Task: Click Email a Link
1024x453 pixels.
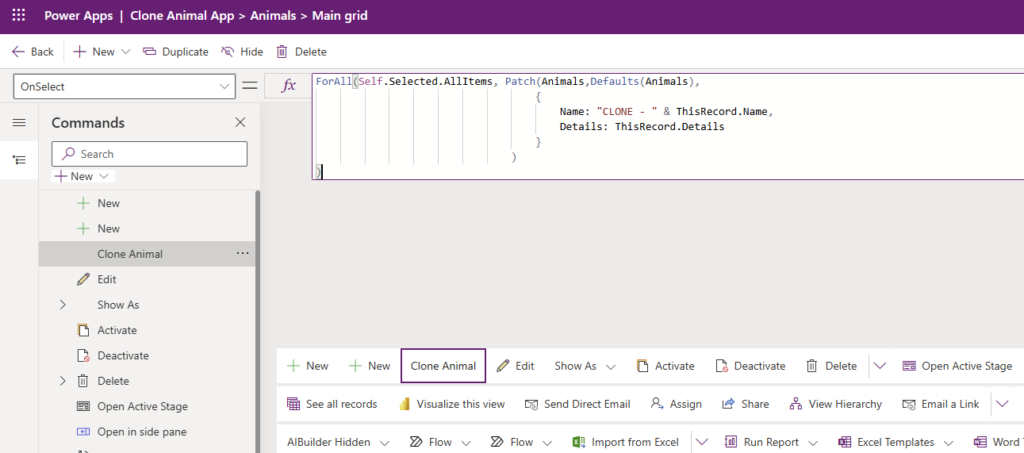Action: pyautogui.click(x=940, y=404)
